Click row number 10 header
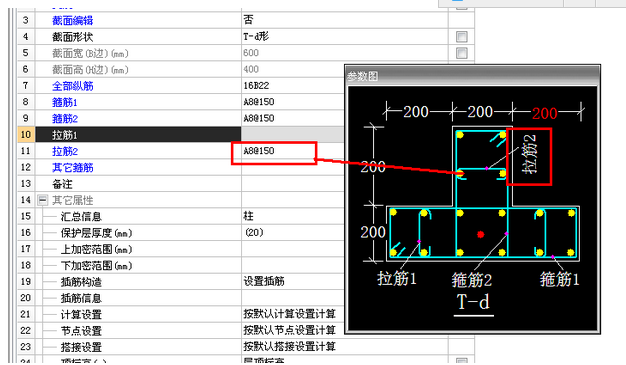Viewport: 626px width, 365px height. click(26, 135)
